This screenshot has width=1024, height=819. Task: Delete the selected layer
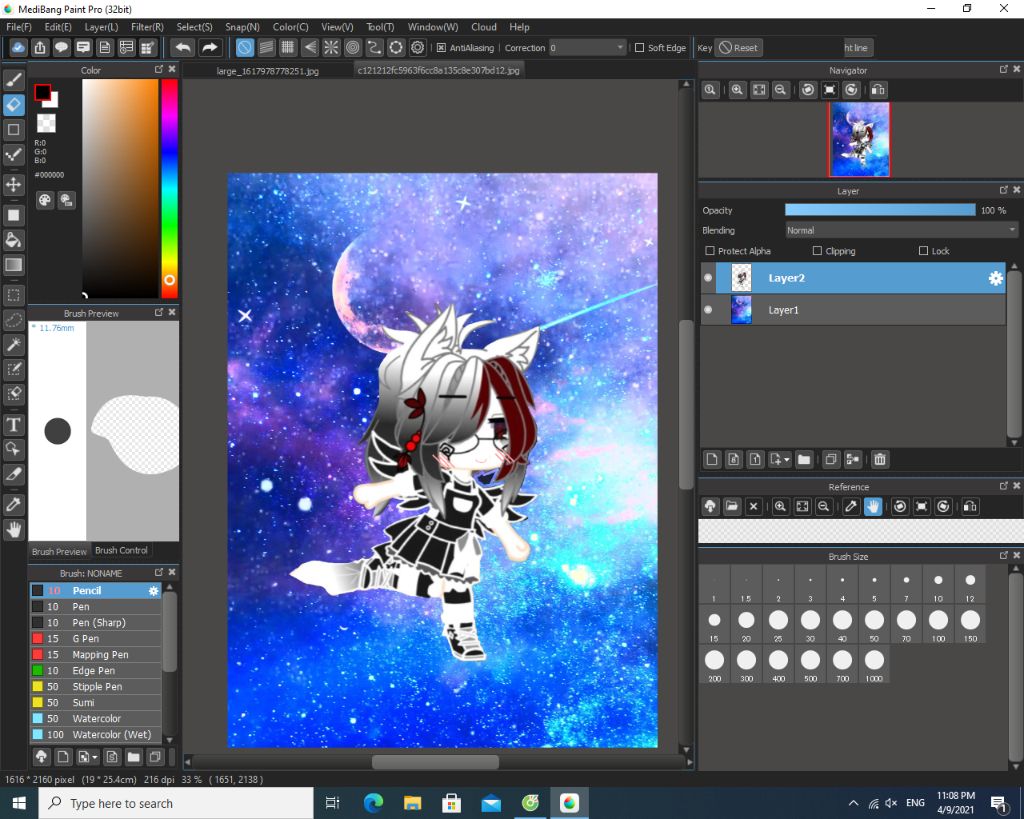[x=880, y=460]
